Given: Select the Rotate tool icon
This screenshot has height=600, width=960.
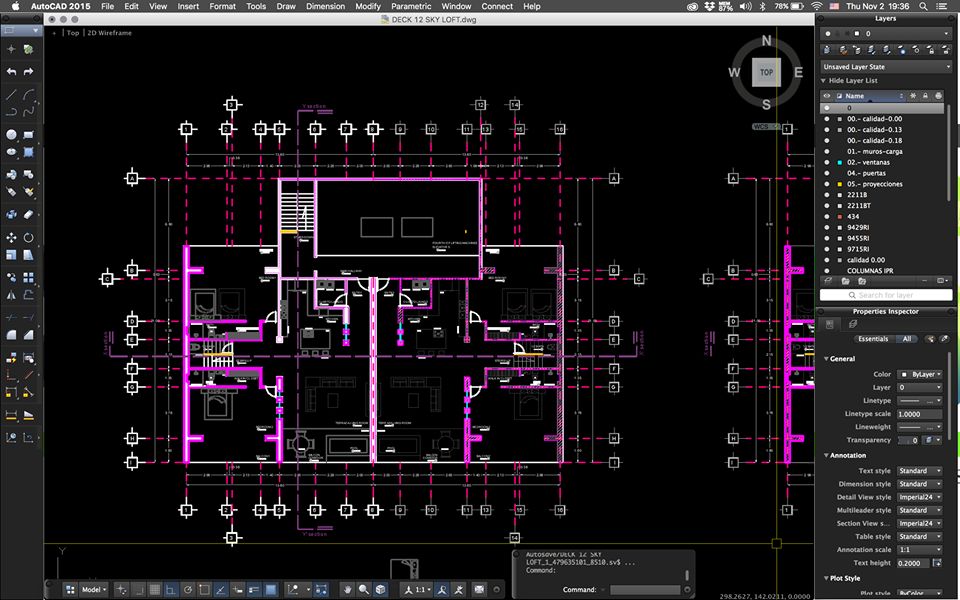Looking at the screenshot, I should (29, 237).
